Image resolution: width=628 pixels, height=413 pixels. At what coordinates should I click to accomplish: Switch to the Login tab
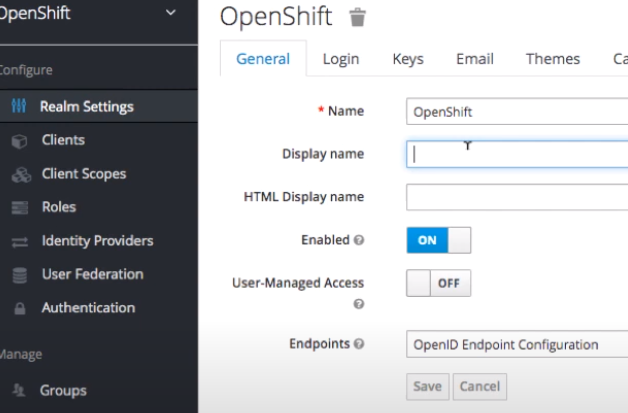click(x=341, y=59)
